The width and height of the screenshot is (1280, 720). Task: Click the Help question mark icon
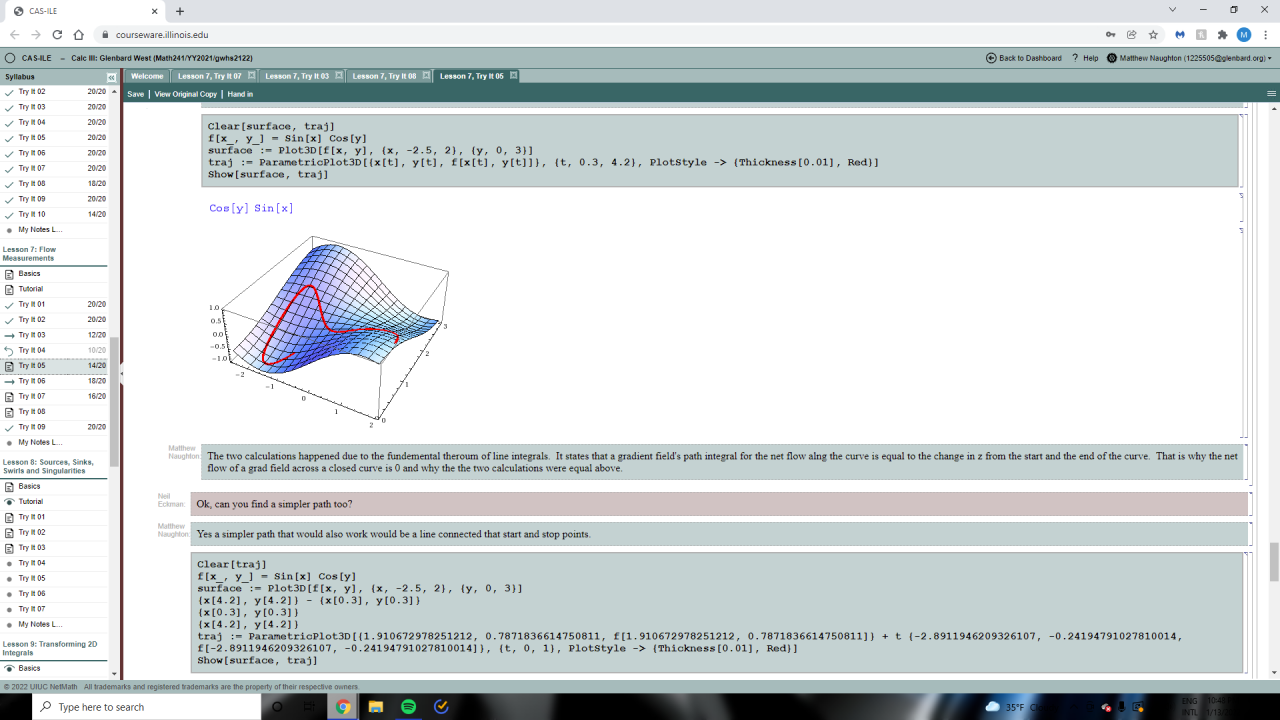coord(1074,58)
